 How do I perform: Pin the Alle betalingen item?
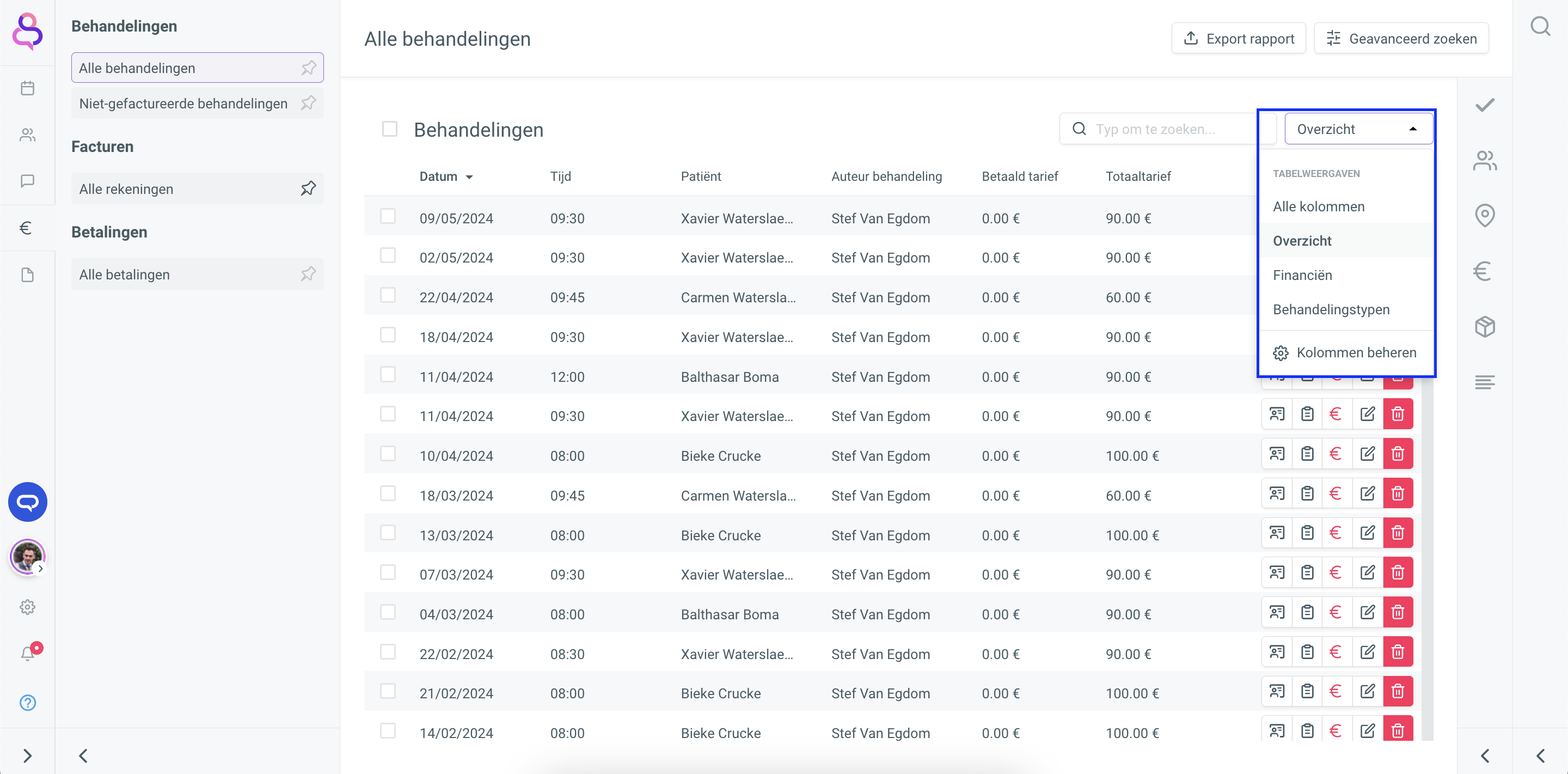[309, 274]
